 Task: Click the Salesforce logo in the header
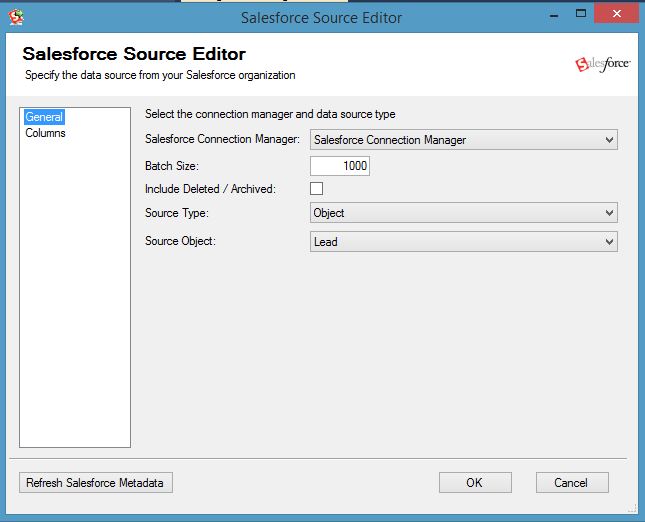pos(603,64)
